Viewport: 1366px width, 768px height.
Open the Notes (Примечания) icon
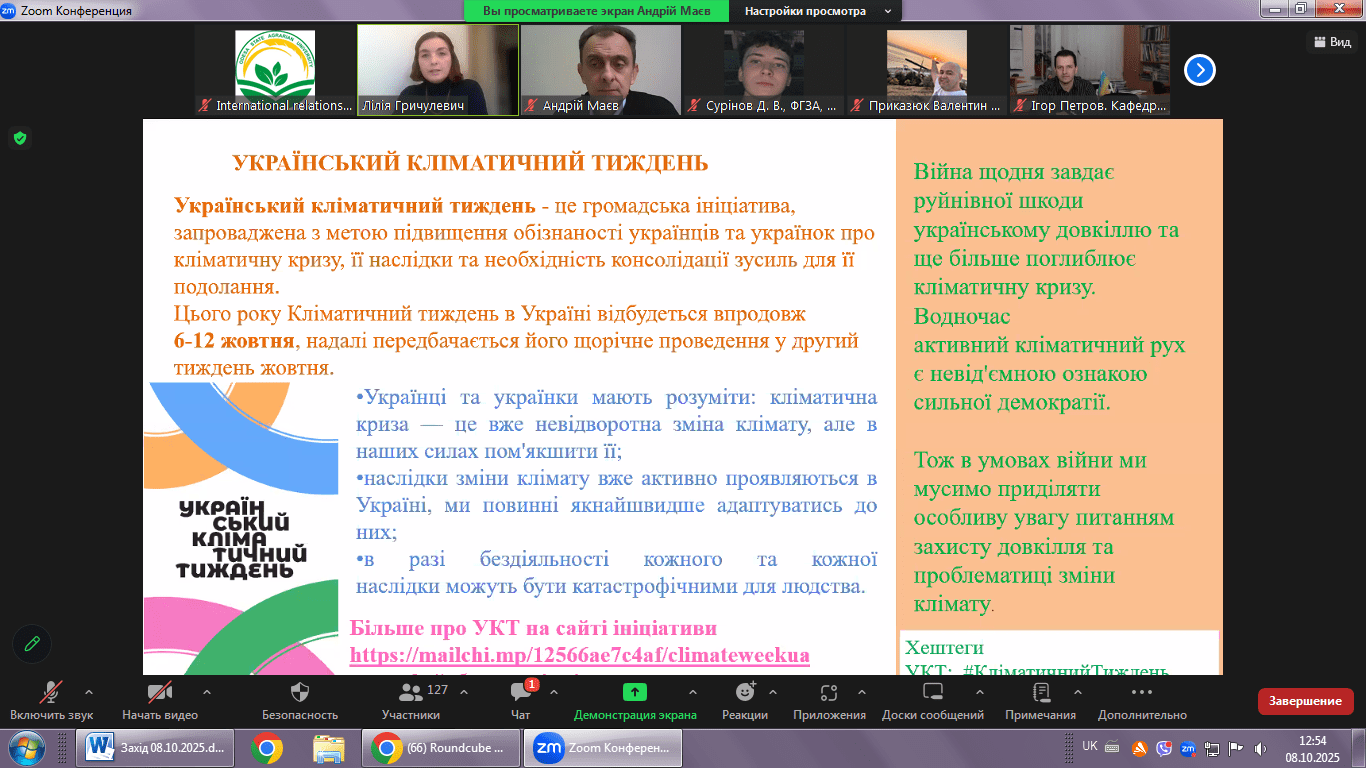point(1041,692)
